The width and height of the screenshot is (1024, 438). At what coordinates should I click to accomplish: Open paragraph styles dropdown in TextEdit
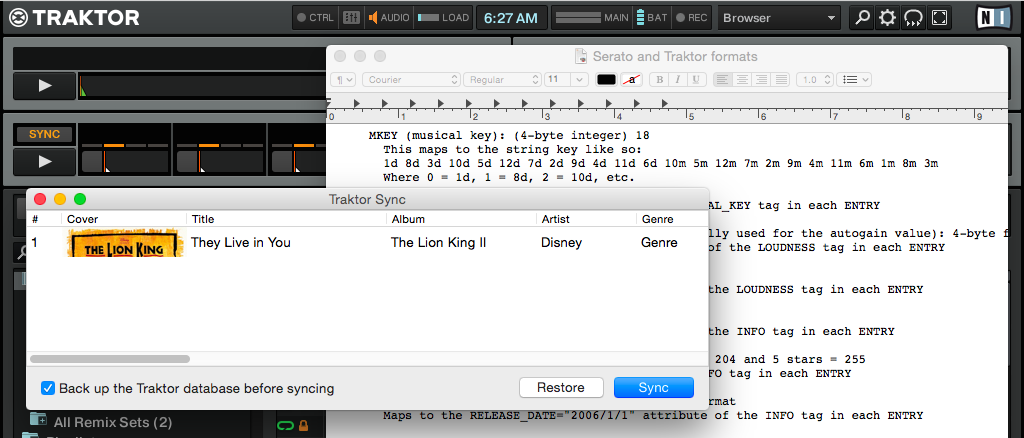pos(343,80)
